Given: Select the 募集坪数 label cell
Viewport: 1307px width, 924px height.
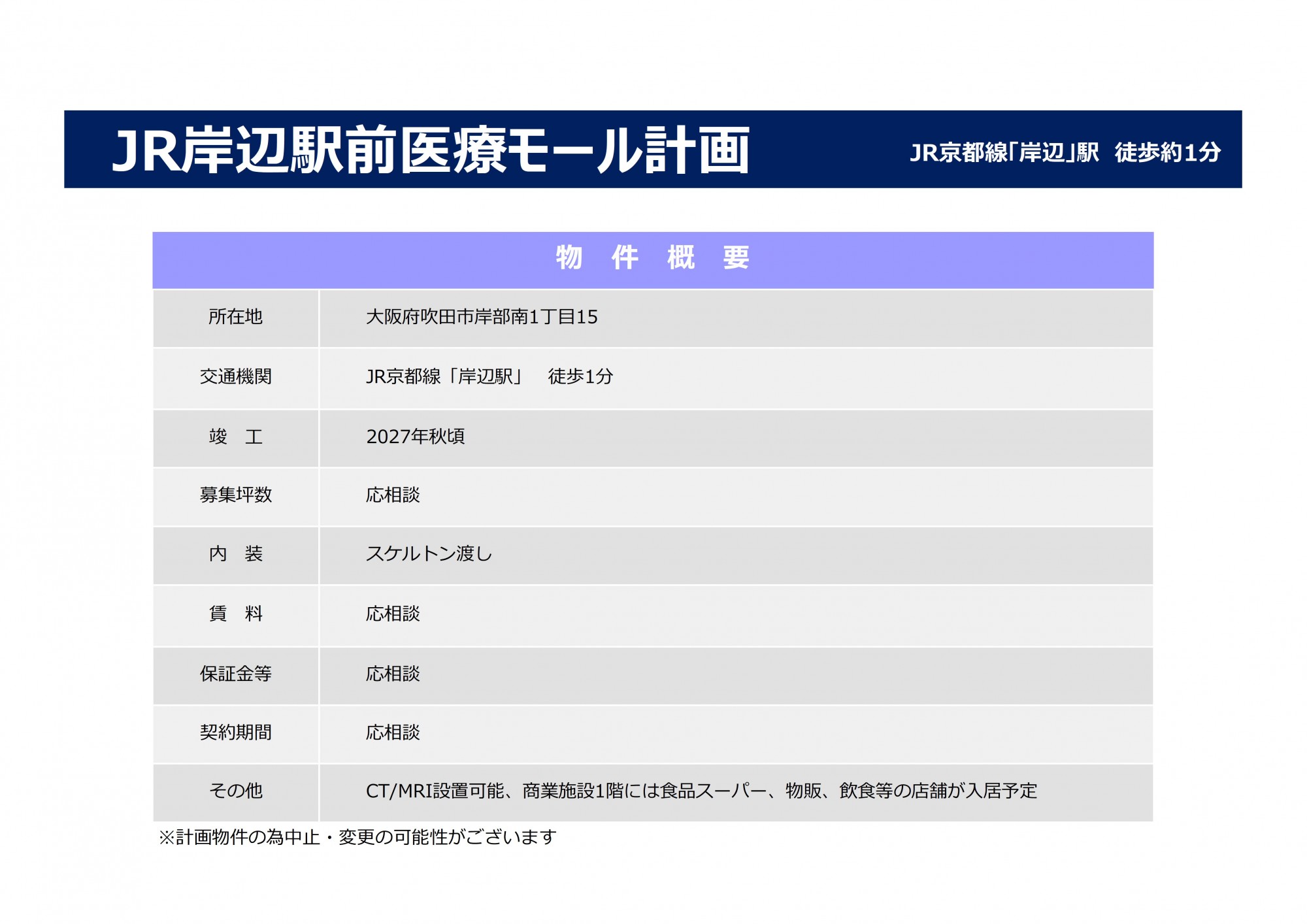Looking at the screenshot, I should pyautogui.click(x=235, y=495).
